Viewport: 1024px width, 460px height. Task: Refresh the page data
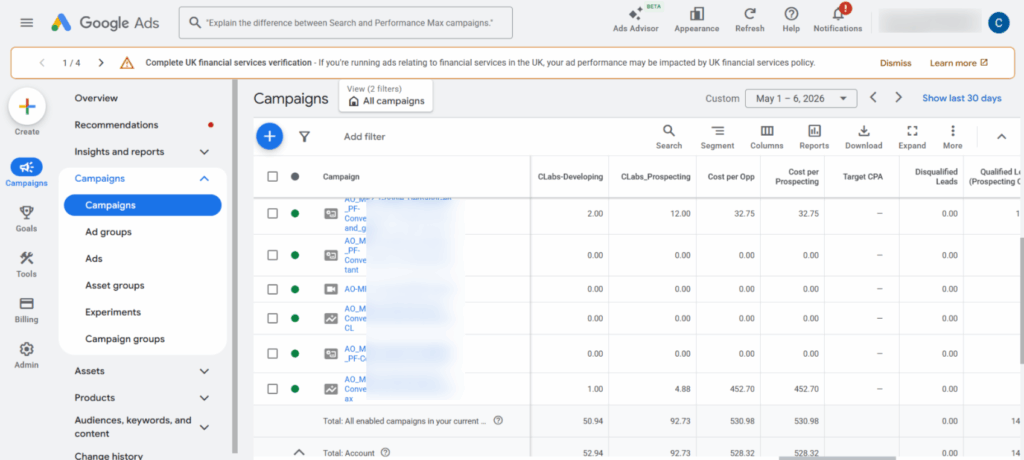point(750,20)
